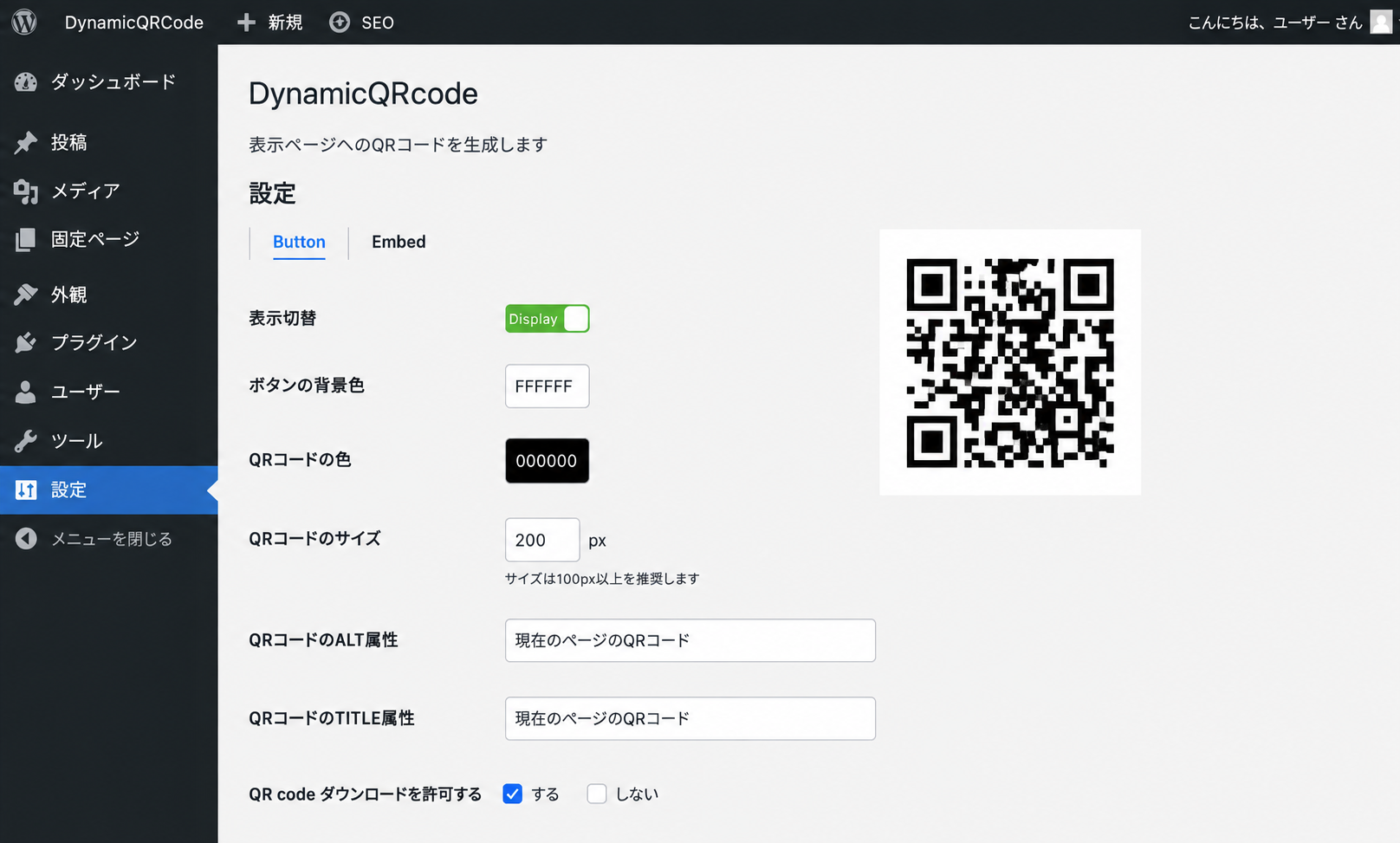Screen dimensions: 1400x843
Task: Open the SEO menu label
Action: pyautogui.click(x=378, y=23)
